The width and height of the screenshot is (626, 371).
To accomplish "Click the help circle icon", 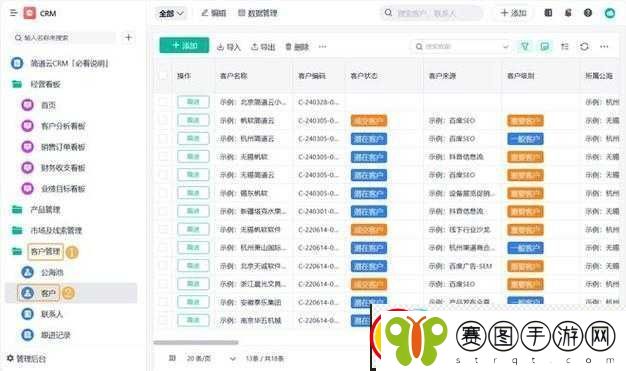I will (588, 13).
